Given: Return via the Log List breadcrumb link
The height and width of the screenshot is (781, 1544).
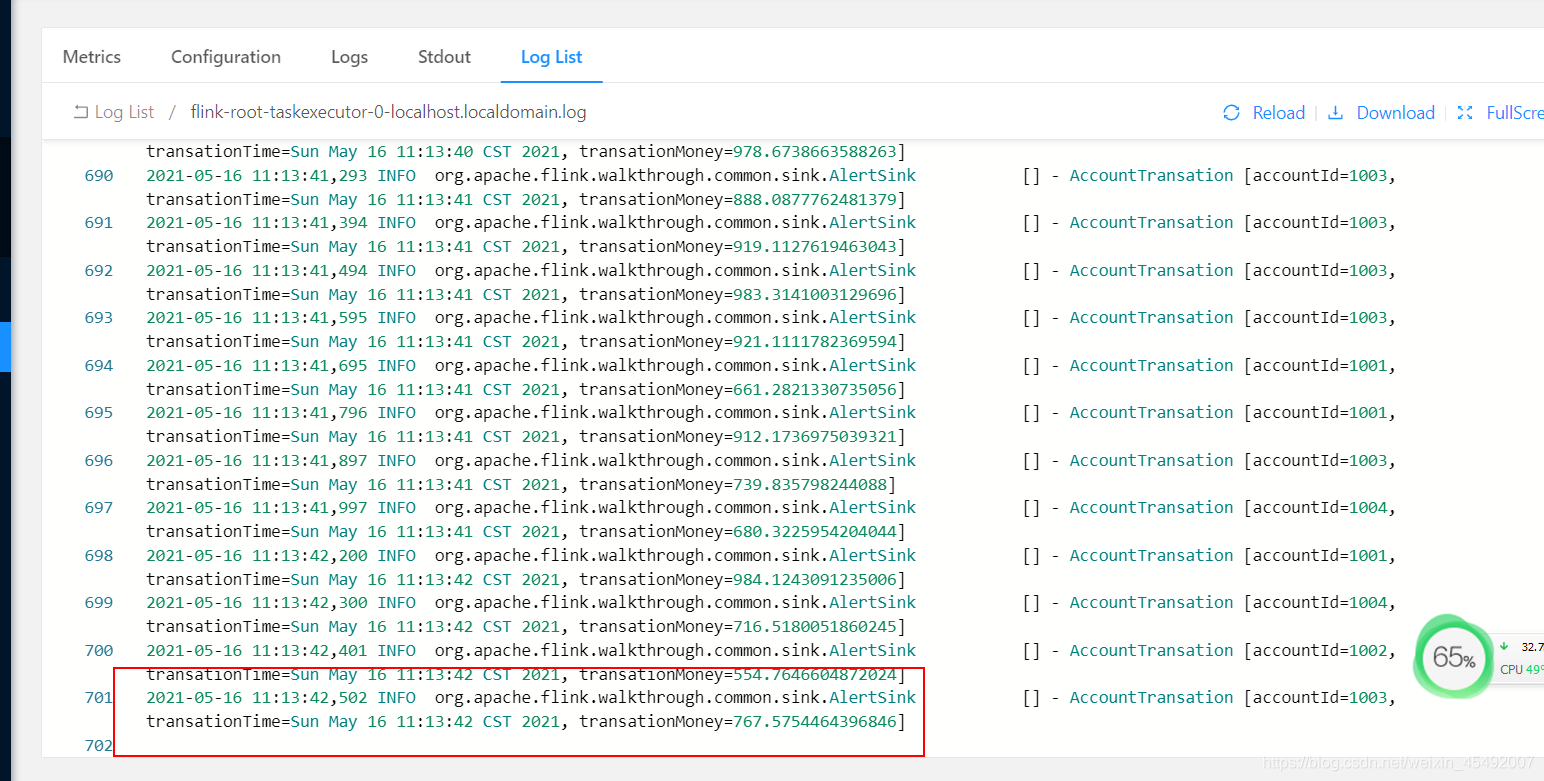Looking at the screenshot, I should click(x=122, y=112).
